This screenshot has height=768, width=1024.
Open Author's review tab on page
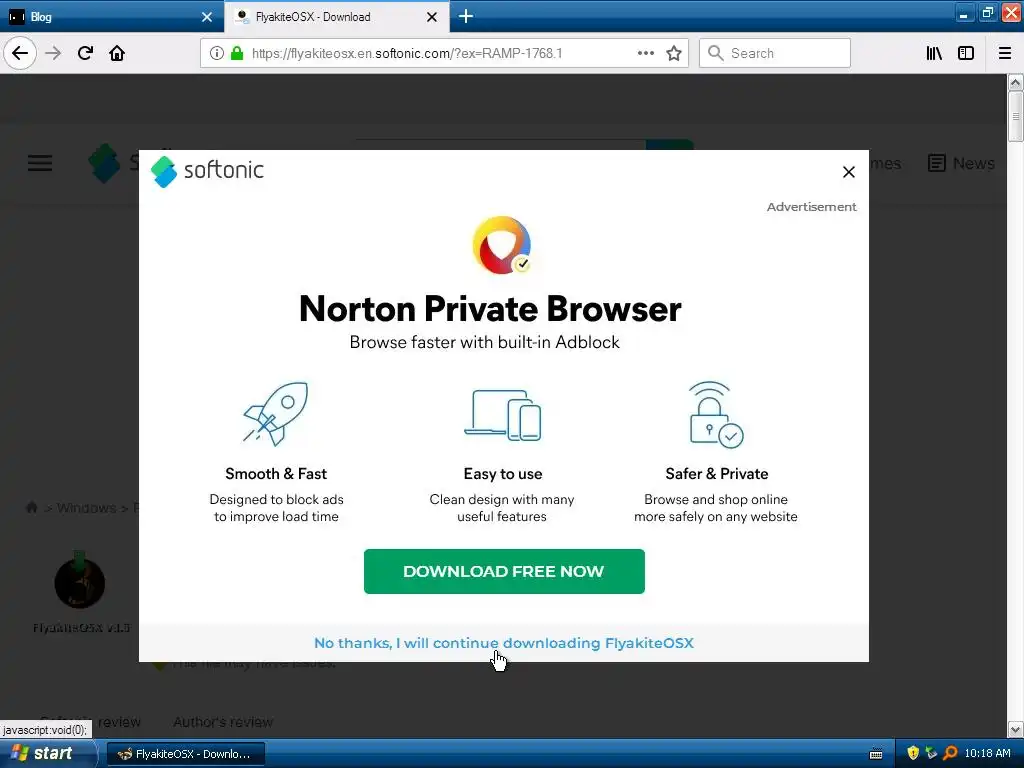[x=223, y=722]
